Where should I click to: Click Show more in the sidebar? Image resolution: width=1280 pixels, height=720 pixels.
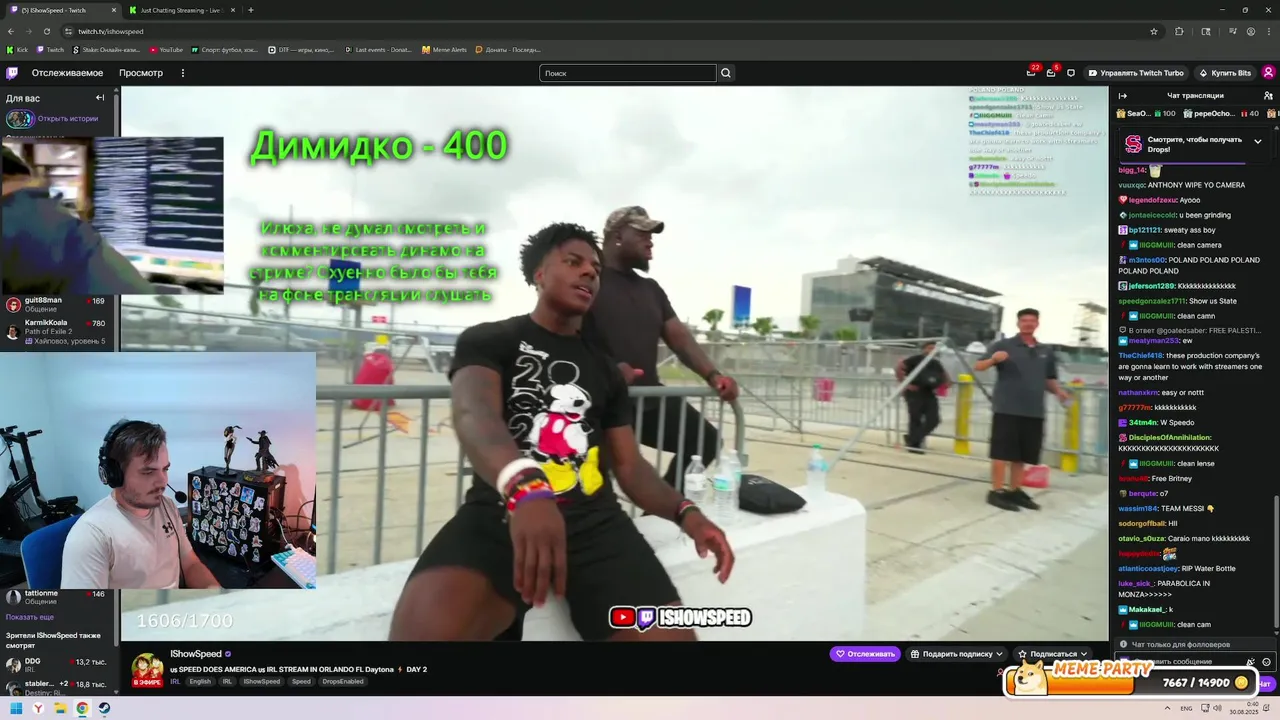(30, 617)
